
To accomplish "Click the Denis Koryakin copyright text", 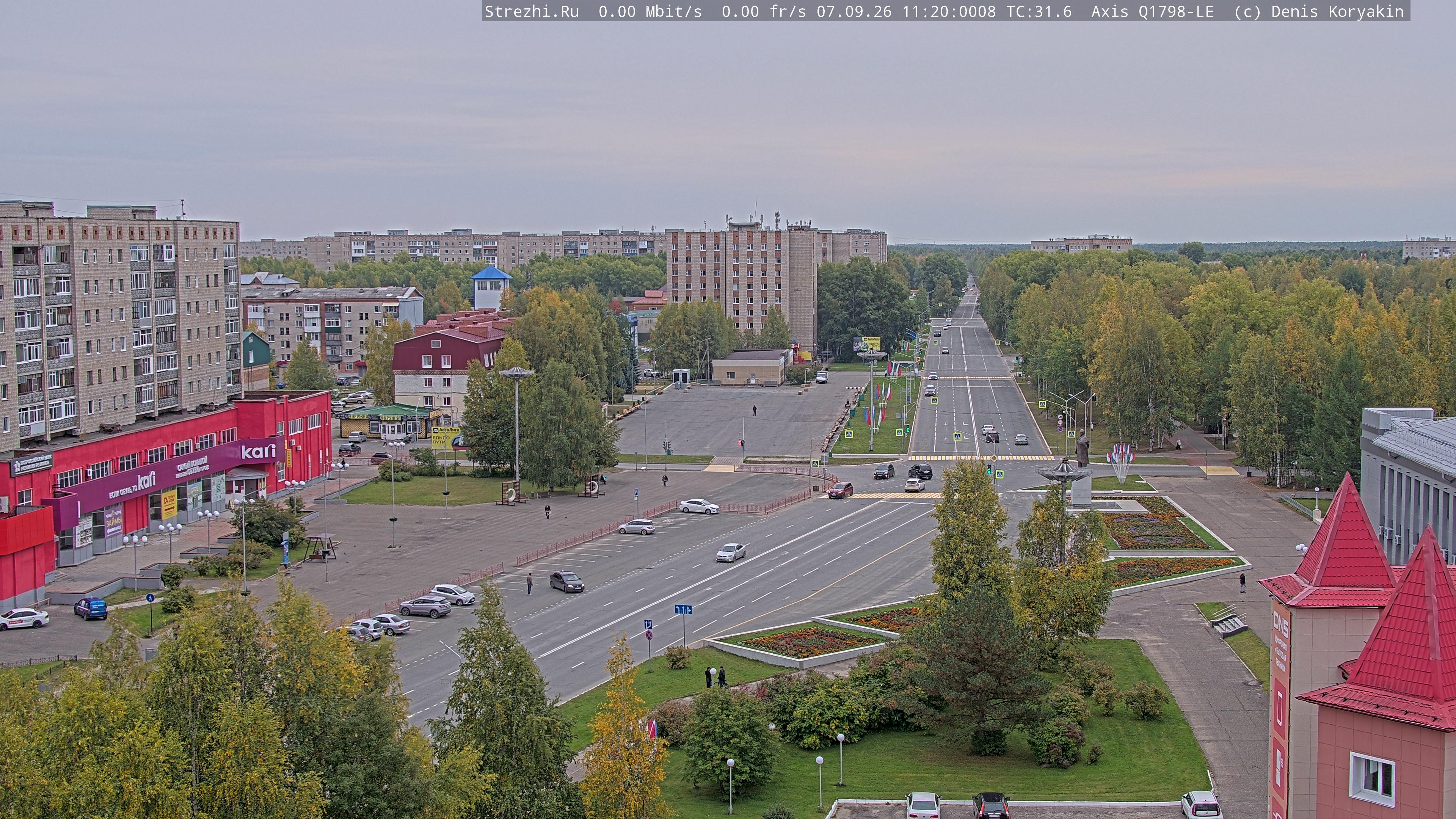I will pos(1337,11).
